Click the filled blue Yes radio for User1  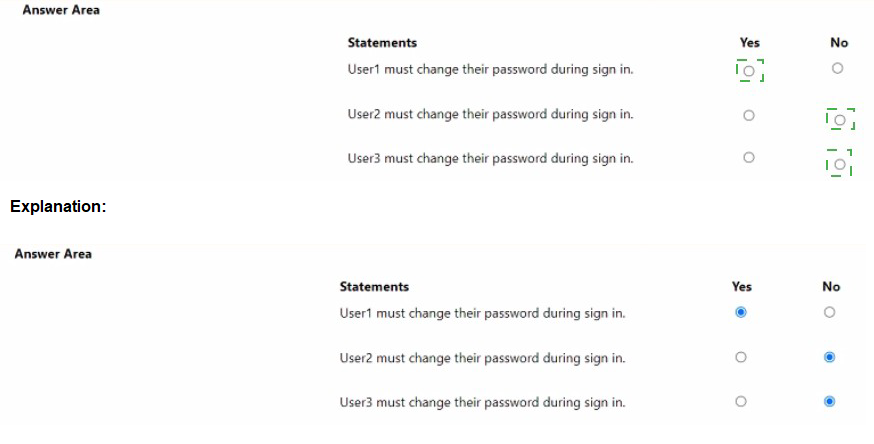(x=741, y=312)
